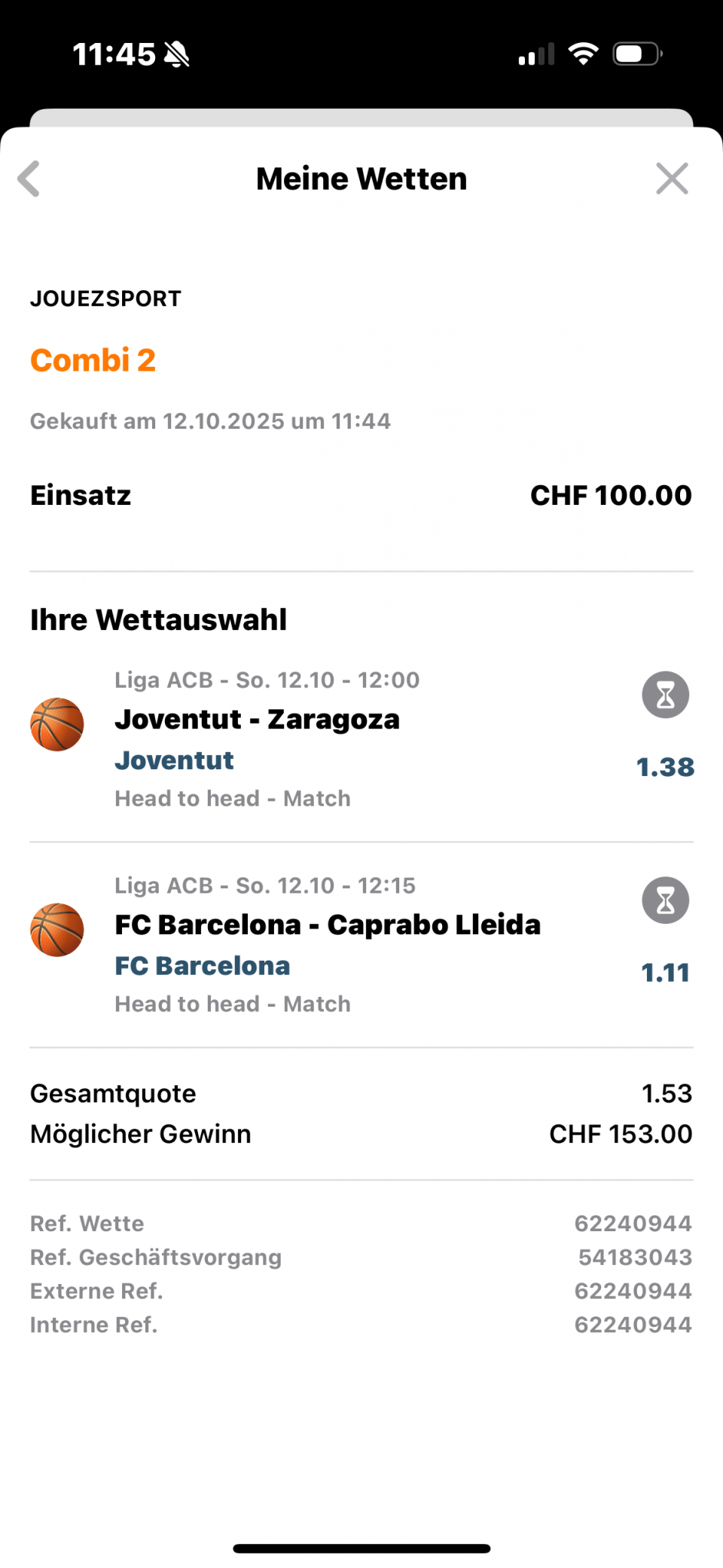Viewport: 723px width, 1568px height.
Task: Tap the Joventut match basketball icon
Action: pos(57,724)
